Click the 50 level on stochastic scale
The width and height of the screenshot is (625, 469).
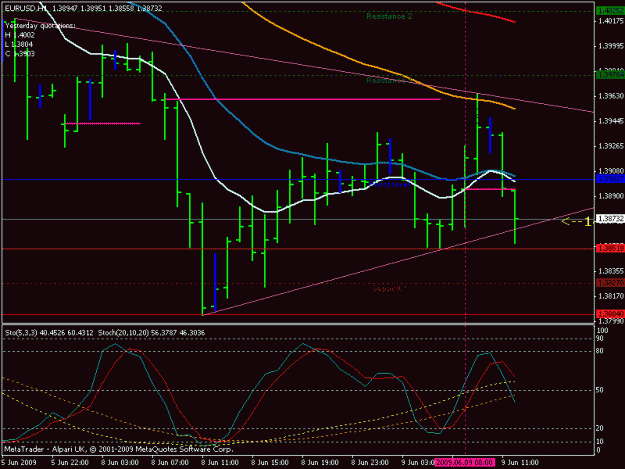pyautogui.click(x=599, y=390)
